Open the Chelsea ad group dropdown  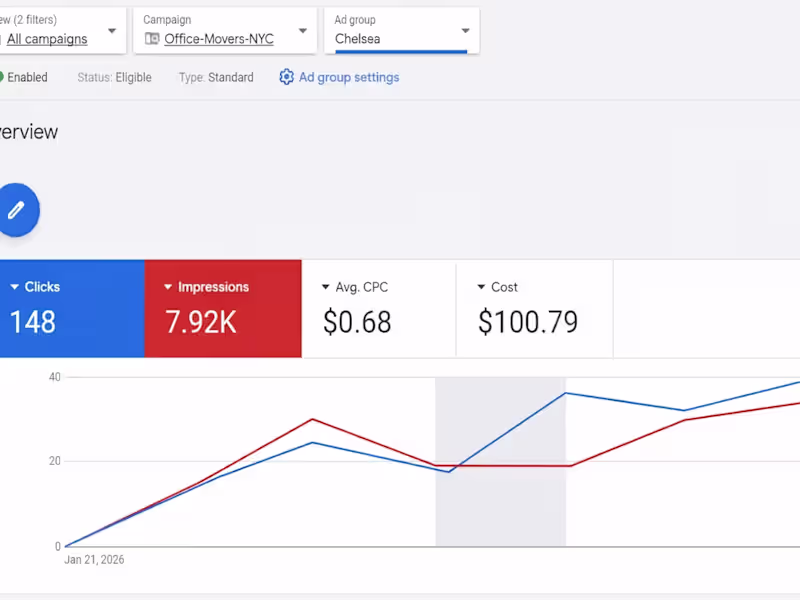tap(464, 31)
